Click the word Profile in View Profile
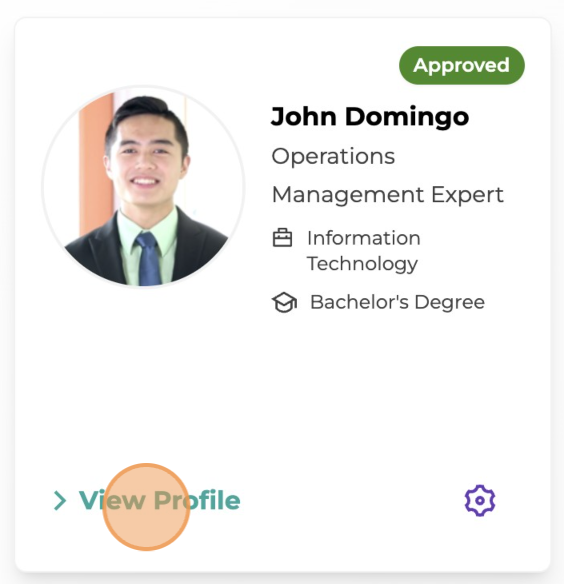The width and height of the screenshot is (564, 584). [x=197, y=500]
